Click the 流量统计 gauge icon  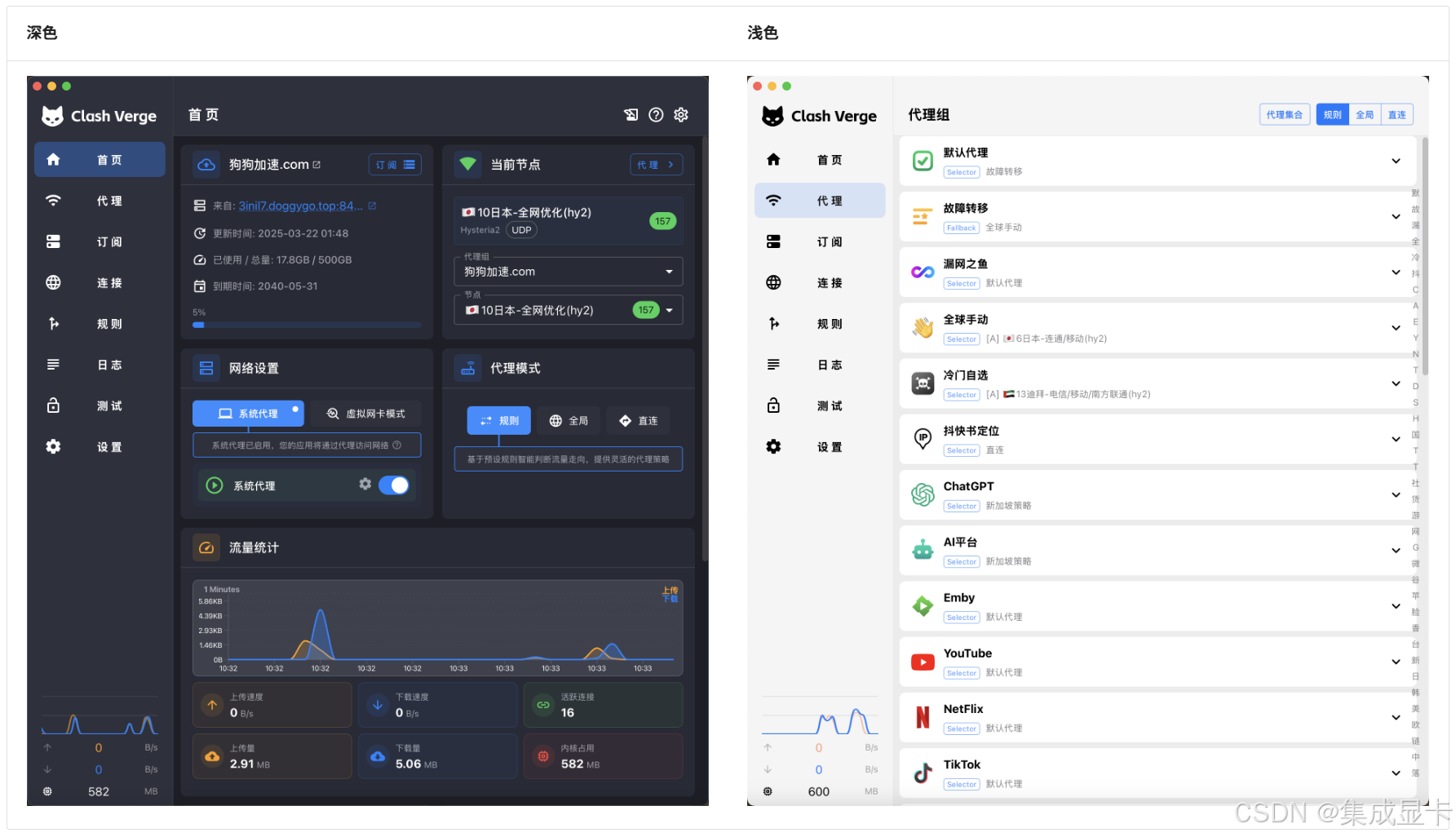tap(206, 547)
